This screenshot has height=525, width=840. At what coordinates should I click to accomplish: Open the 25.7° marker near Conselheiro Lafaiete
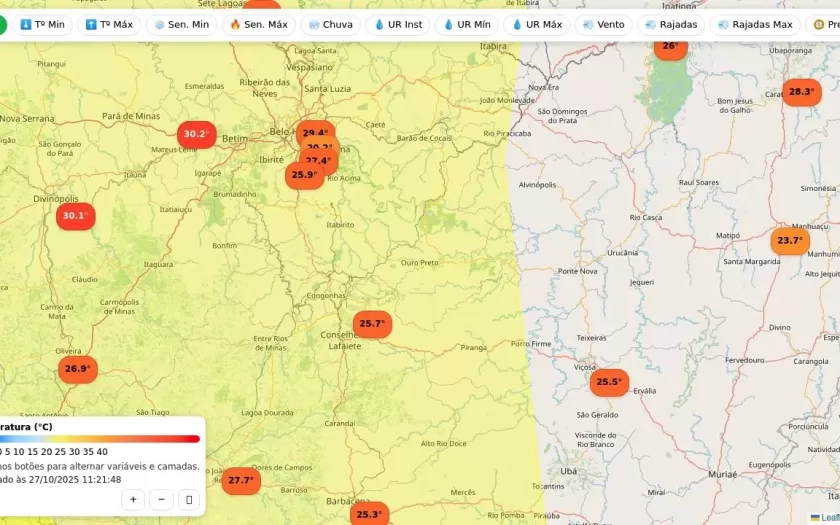[372, 324]
